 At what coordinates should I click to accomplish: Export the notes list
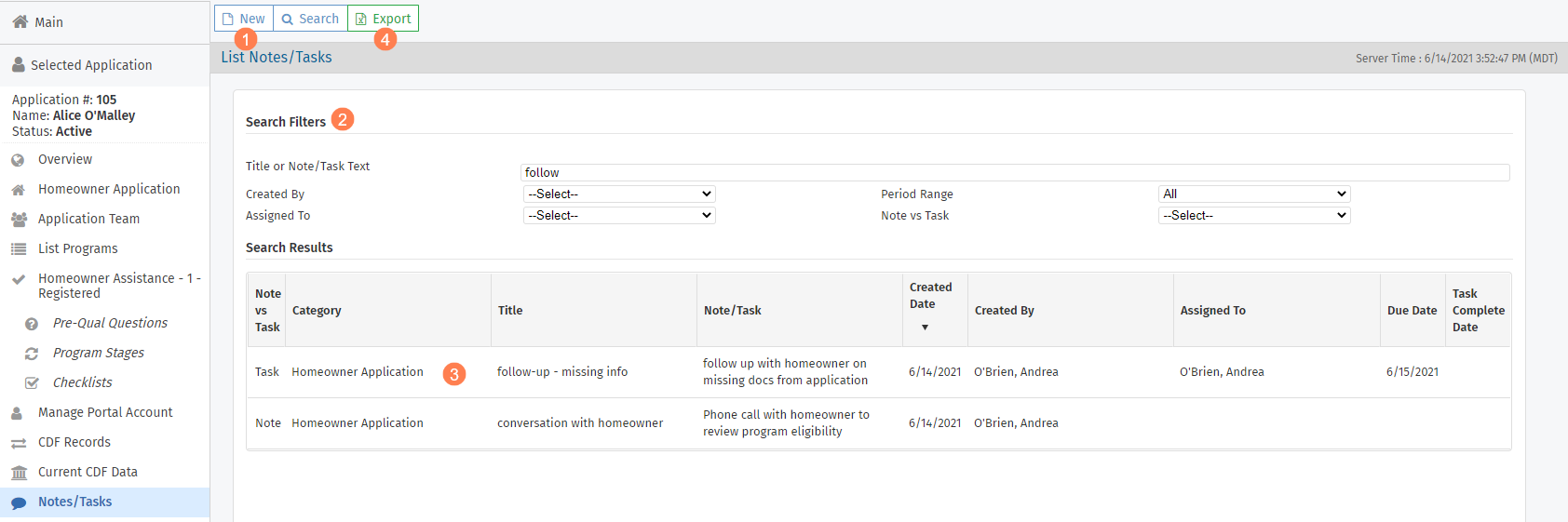click(x=383, y=19)
